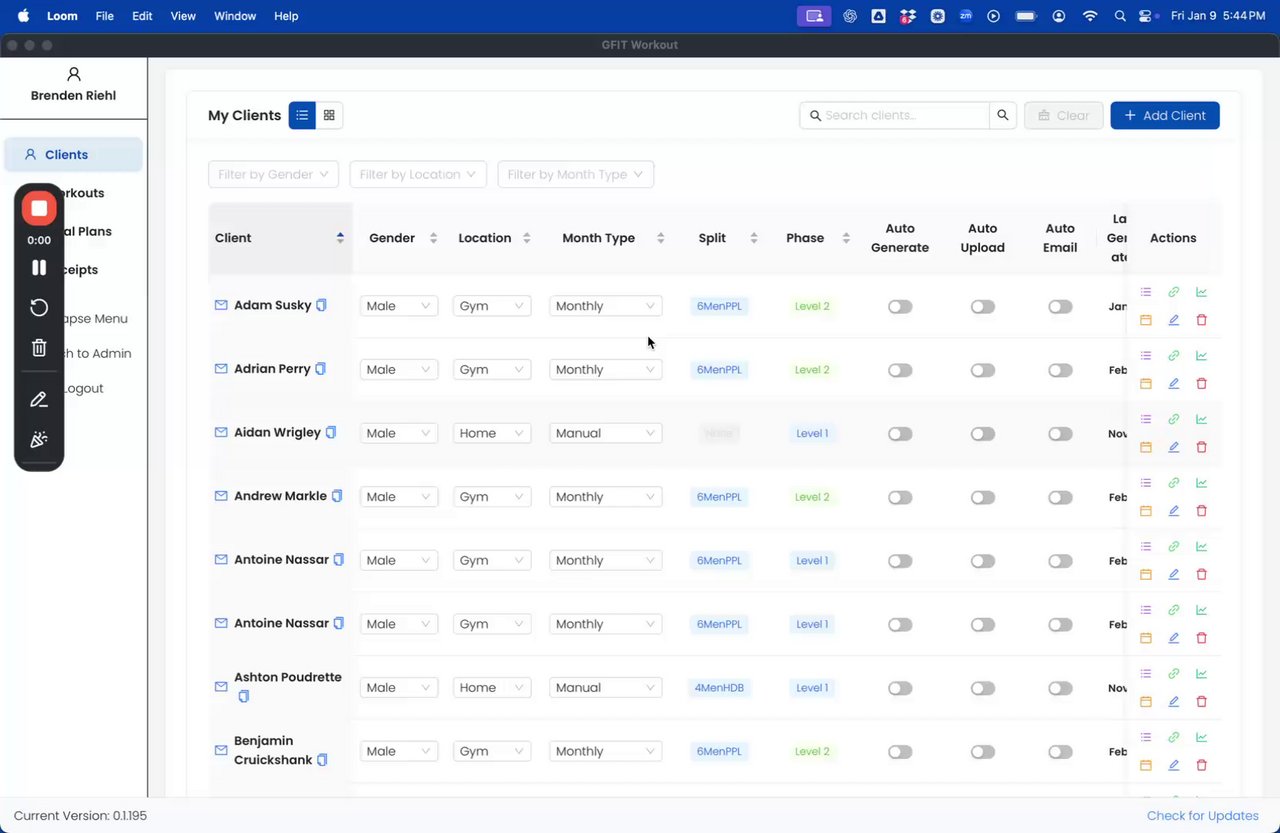This screenshot has height=833, width=1280.
Task: Edit Adrian Perry with pencil icon
Action: tap(1174, 384)
